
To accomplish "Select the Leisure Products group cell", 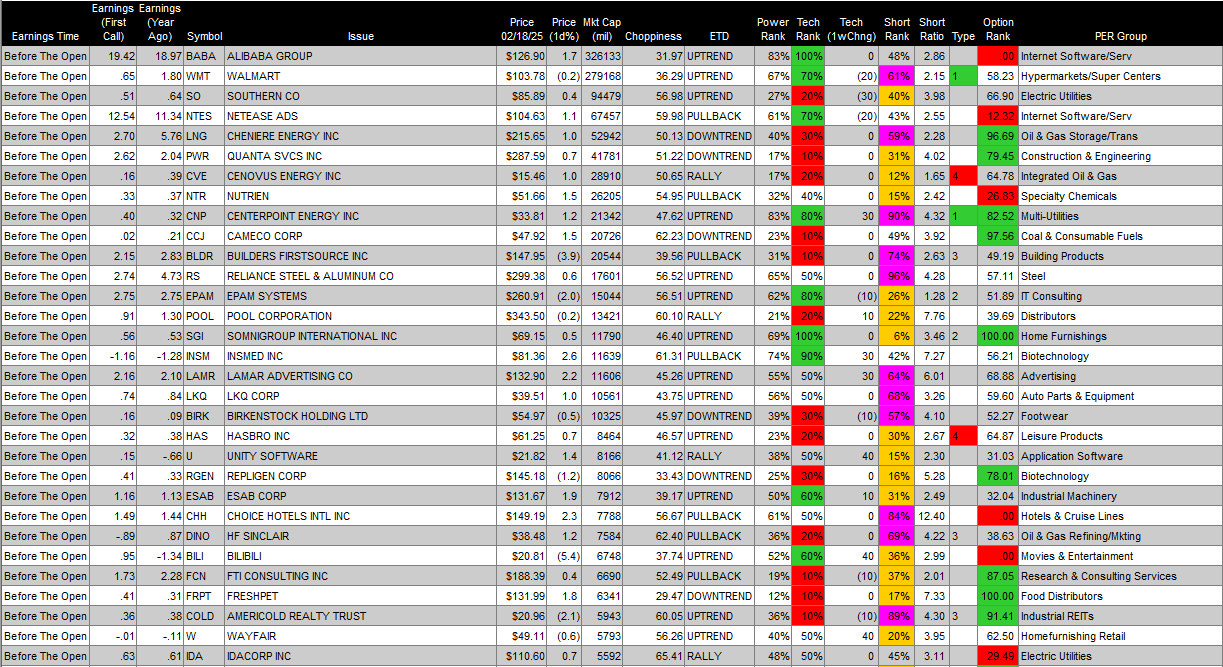I will click(x=1119, y=436).
